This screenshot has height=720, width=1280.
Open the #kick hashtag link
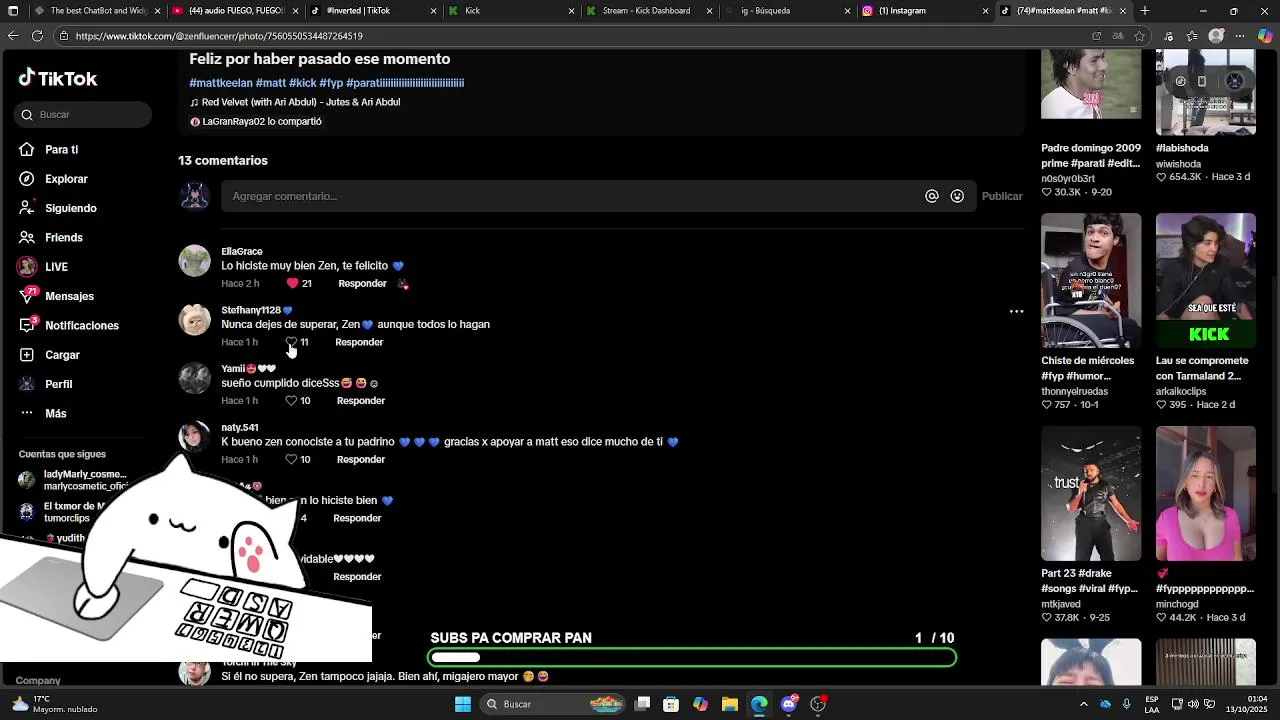click(302, 83)
